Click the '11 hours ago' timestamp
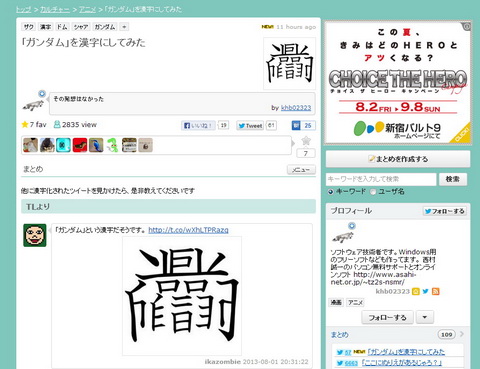 296,27
